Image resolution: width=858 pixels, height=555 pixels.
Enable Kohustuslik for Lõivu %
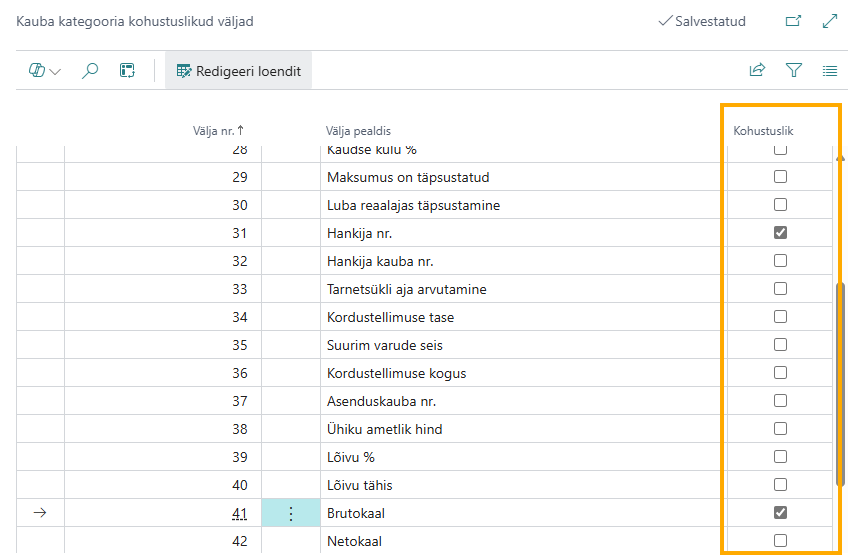[780, 456]
